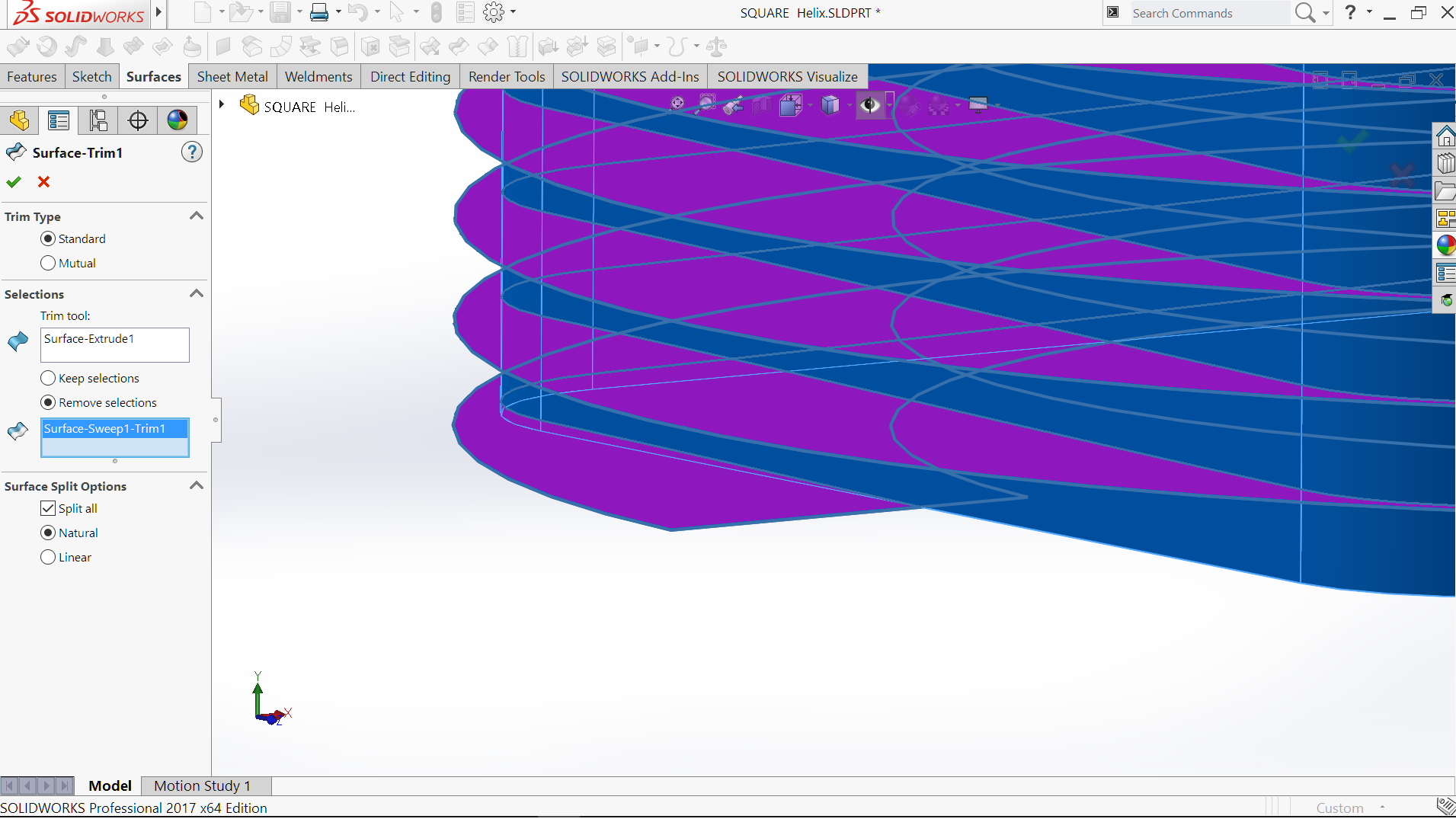Cancel the trim with the red X
This screenshot has height=819, width=1456.
click(x=43, y=181)
